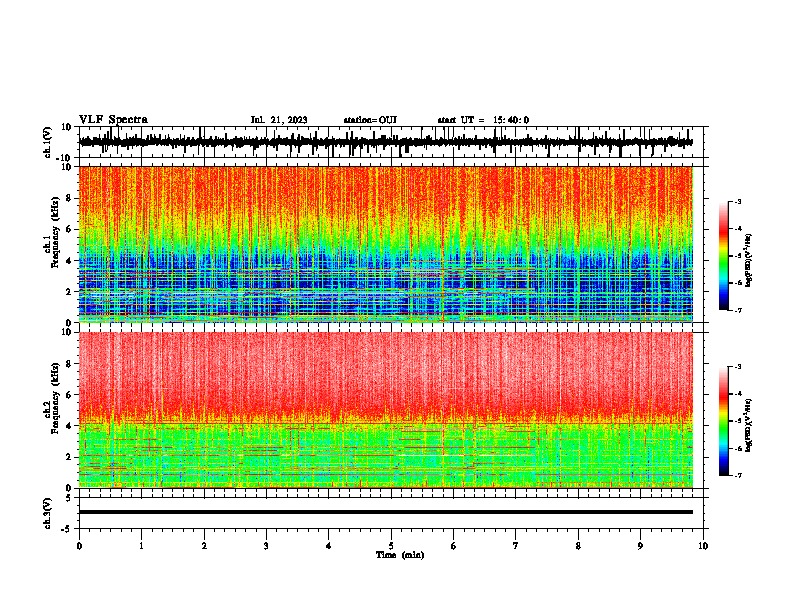Click the '-7' label on ch.2 colorbar

pos(737,476)
